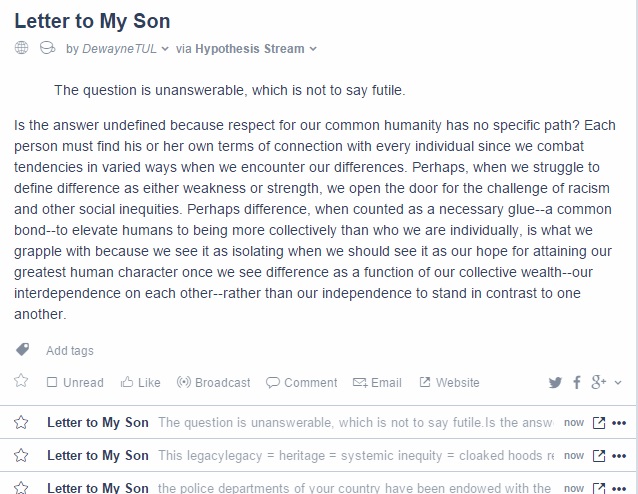The image size is (638, 494).
Task: Open the first list item in new window
Action: click(599, 423)
